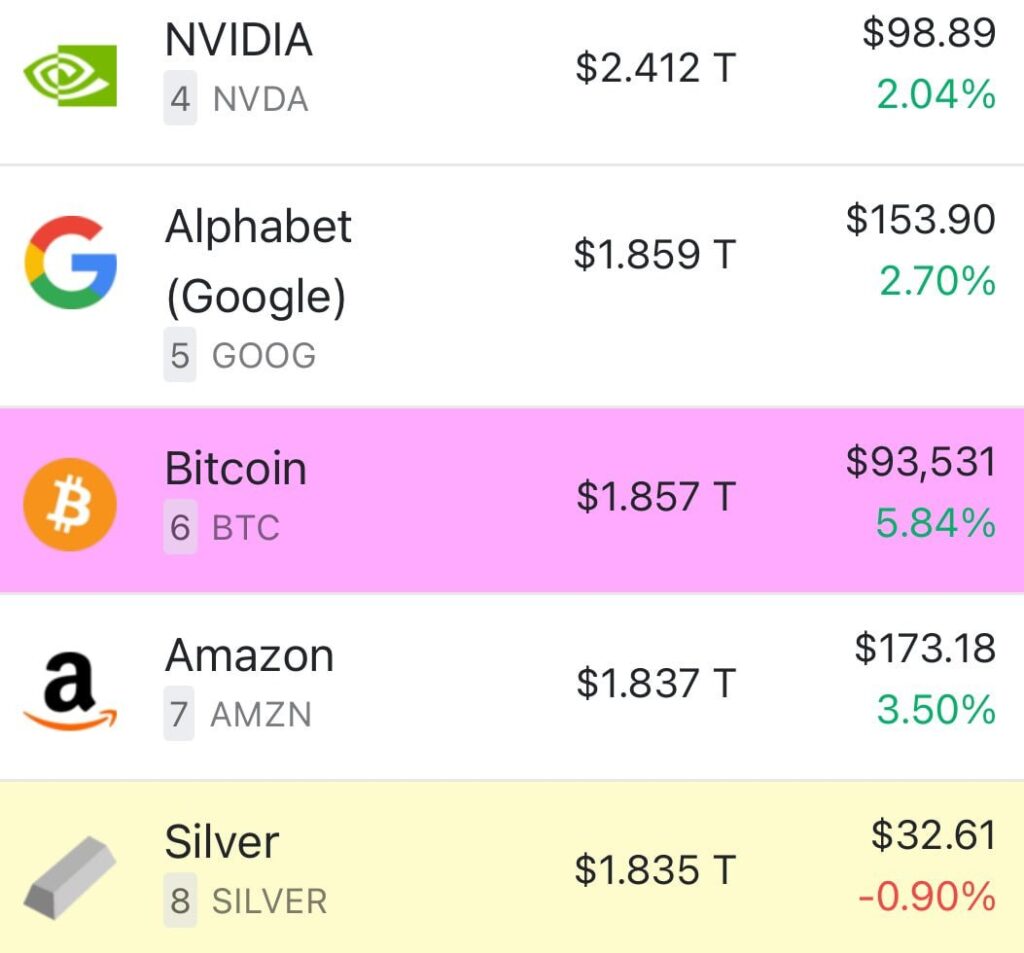Viewport: 1024px width, 953px height.
Task: Click the orange Bitcoin logo
Action: [x=70, y=505]
